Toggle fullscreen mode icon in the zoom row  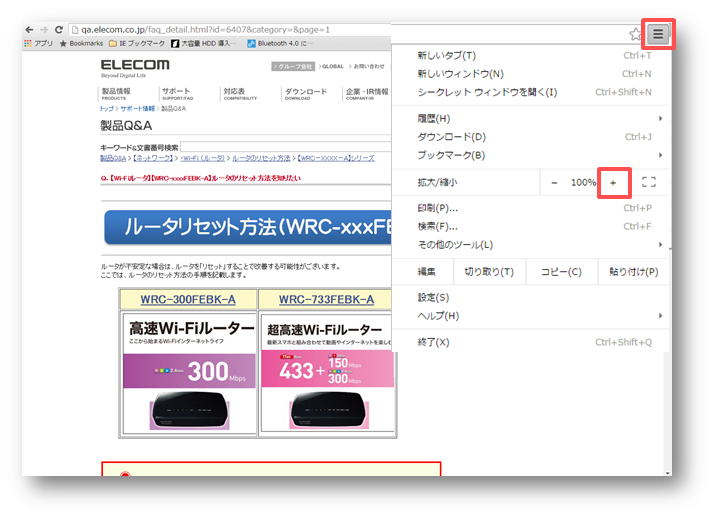click(x=649, y=183)
